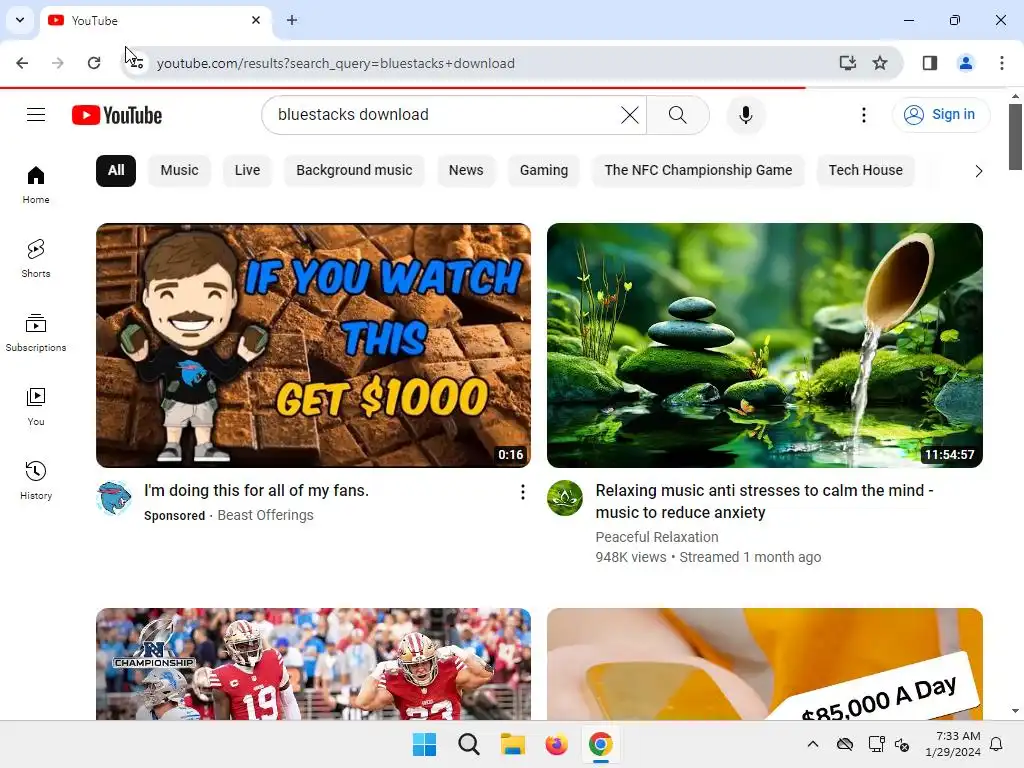The height and width of the screenshot is (768, 1024).
Task: Open Windows Start menu
Action: point(424,744)
